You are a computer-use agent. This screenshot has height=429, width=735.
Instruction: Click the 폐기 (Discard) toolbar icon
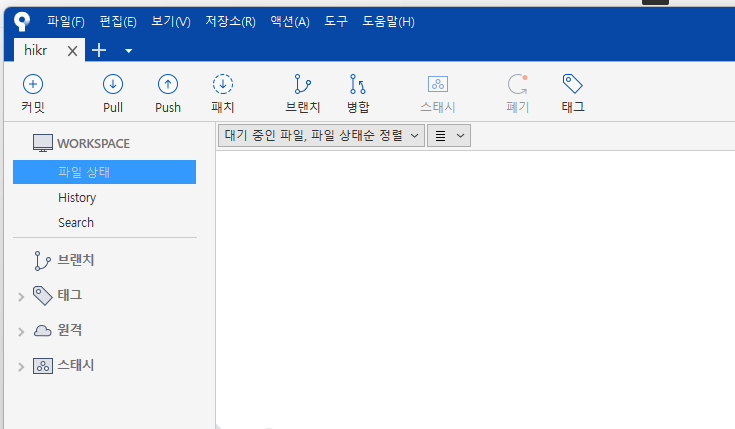click(x=518, y=84)
